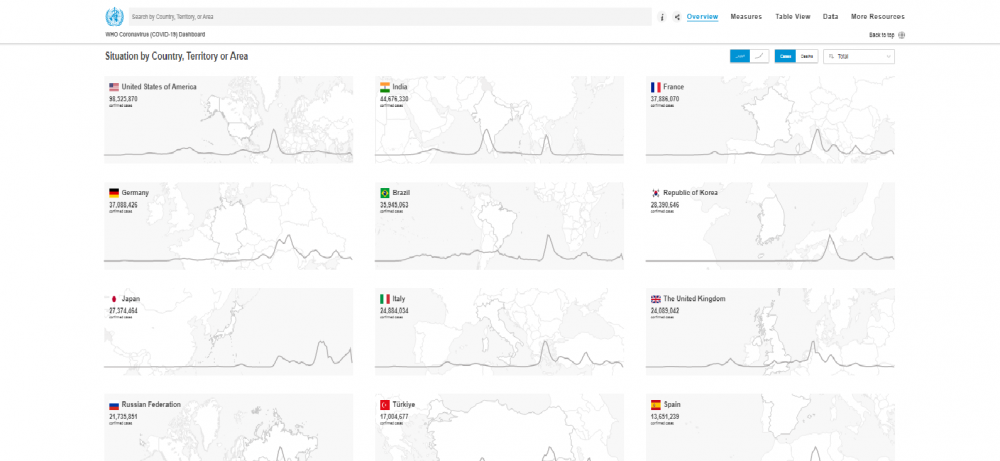Open the Measures tab
This screenshot has height=461, width=1000.
tap(746, 17)
